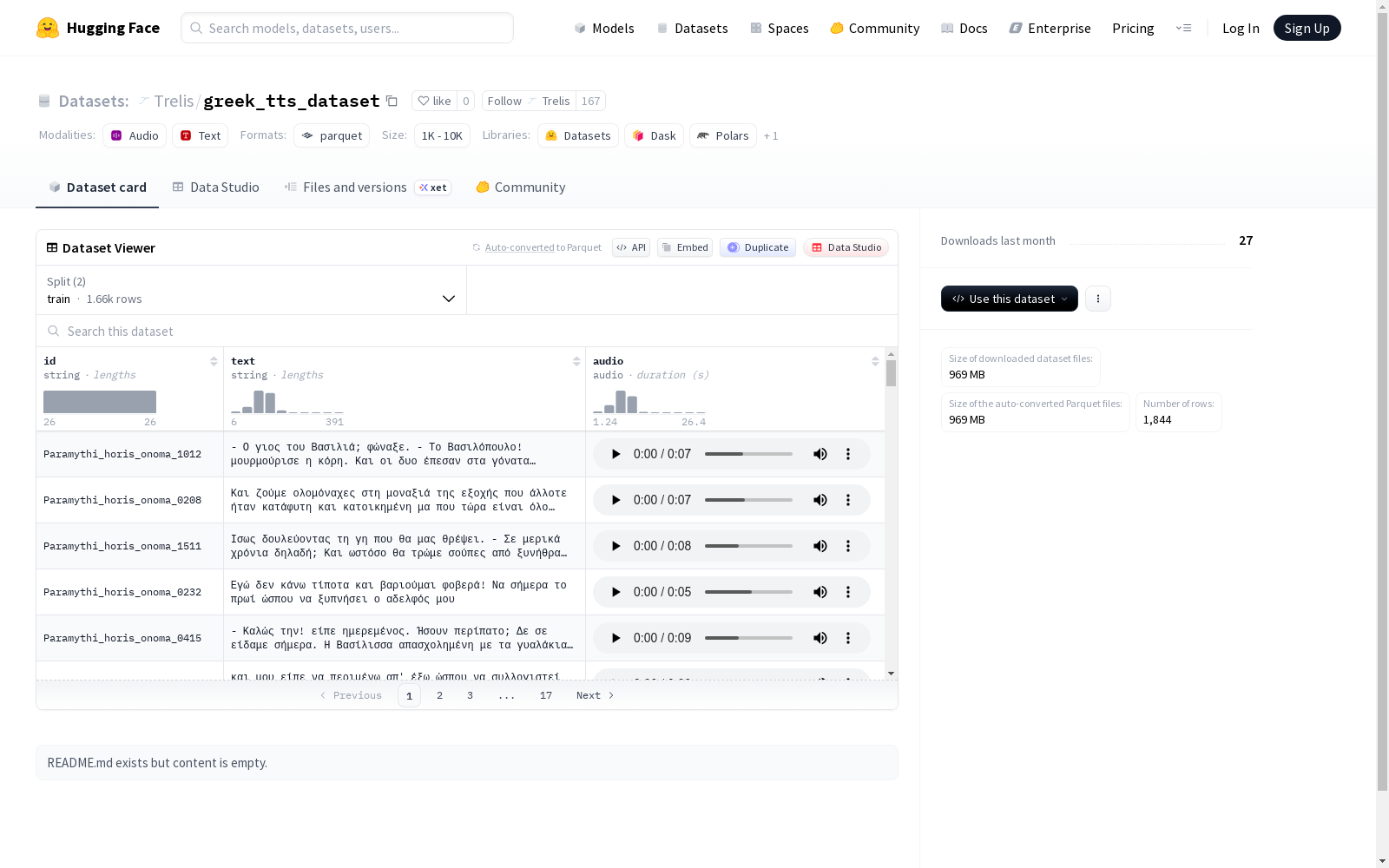The width and height of the screenshot is (1389, 868).
Task: Open the three-dot menu beside Use this dataset
Action: [1097, 299]
